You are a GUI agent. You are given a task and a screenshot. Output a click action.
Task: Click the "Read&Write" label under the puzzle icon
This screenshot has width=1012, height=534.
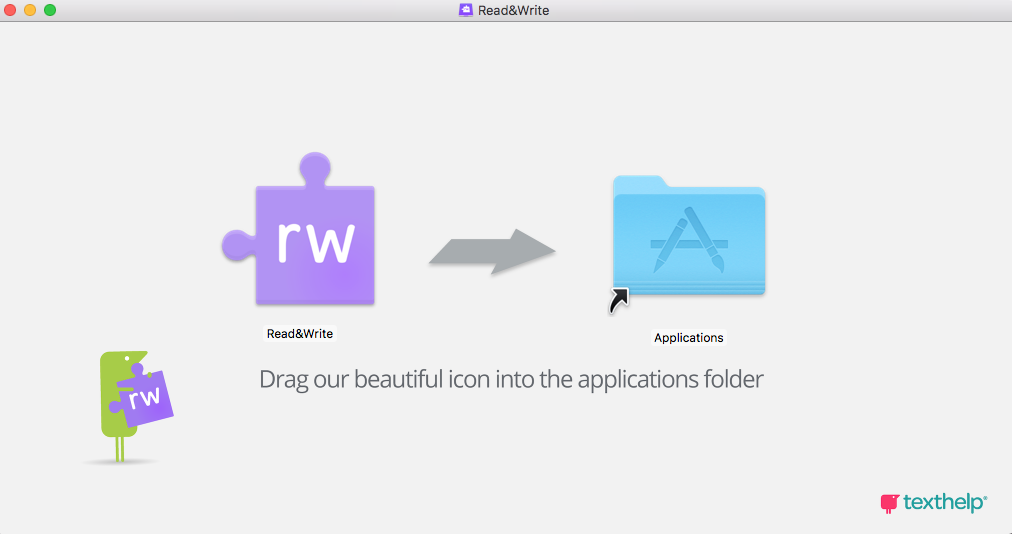pyautogui.click(x=300, y=334)
